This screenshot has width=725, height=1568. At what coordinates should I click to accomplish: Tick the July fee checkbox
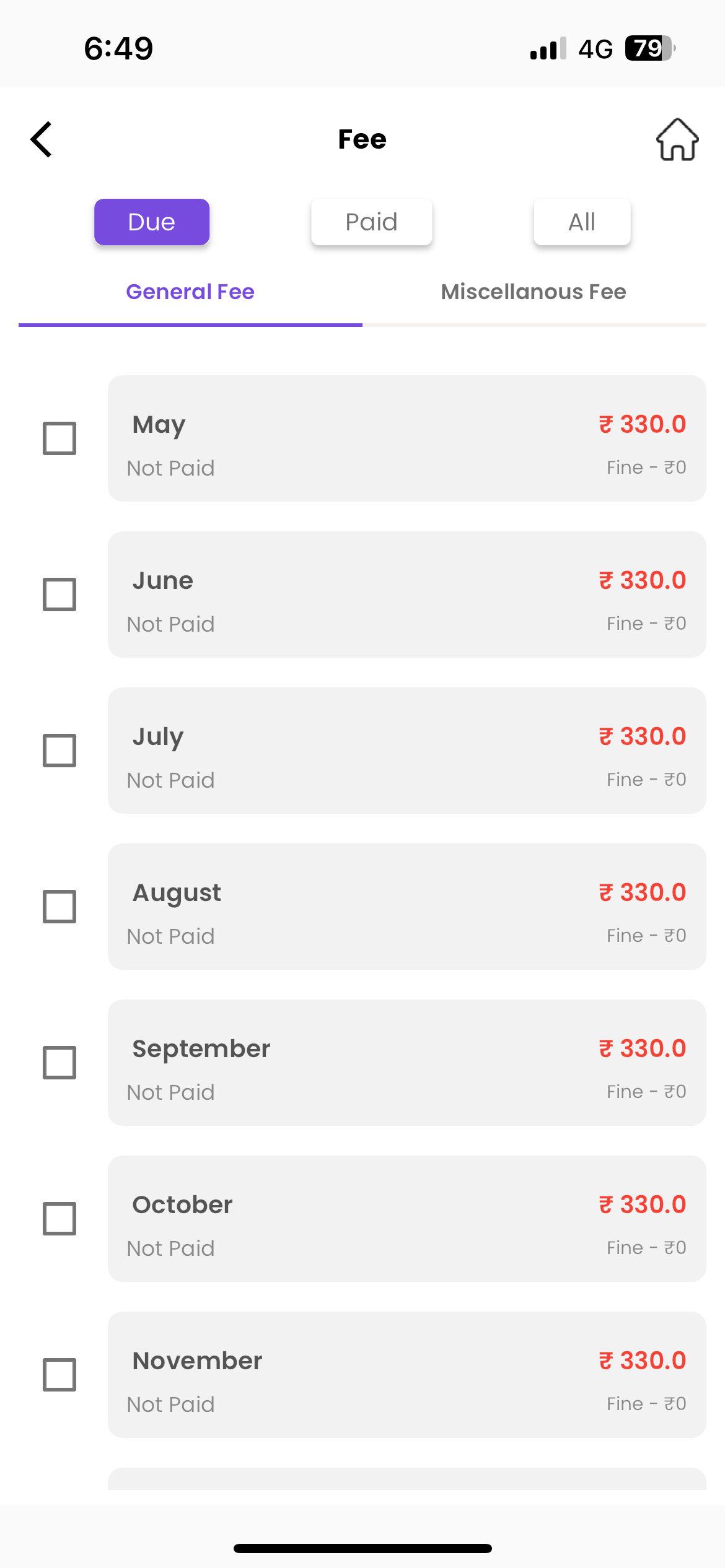[59, 751]
